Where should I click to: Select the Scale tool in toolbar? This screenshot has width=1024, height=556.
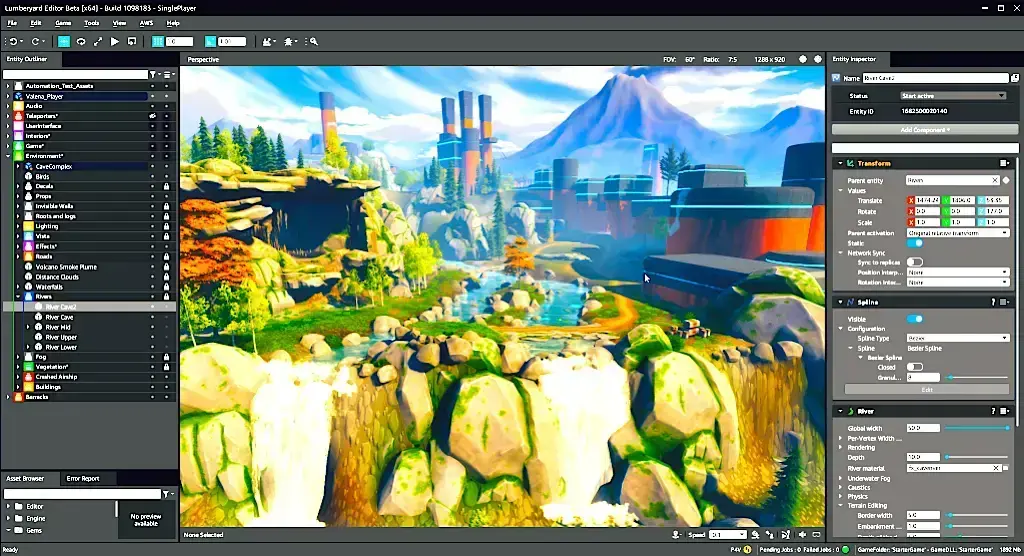pyautogui.click(x=98, y=41)
